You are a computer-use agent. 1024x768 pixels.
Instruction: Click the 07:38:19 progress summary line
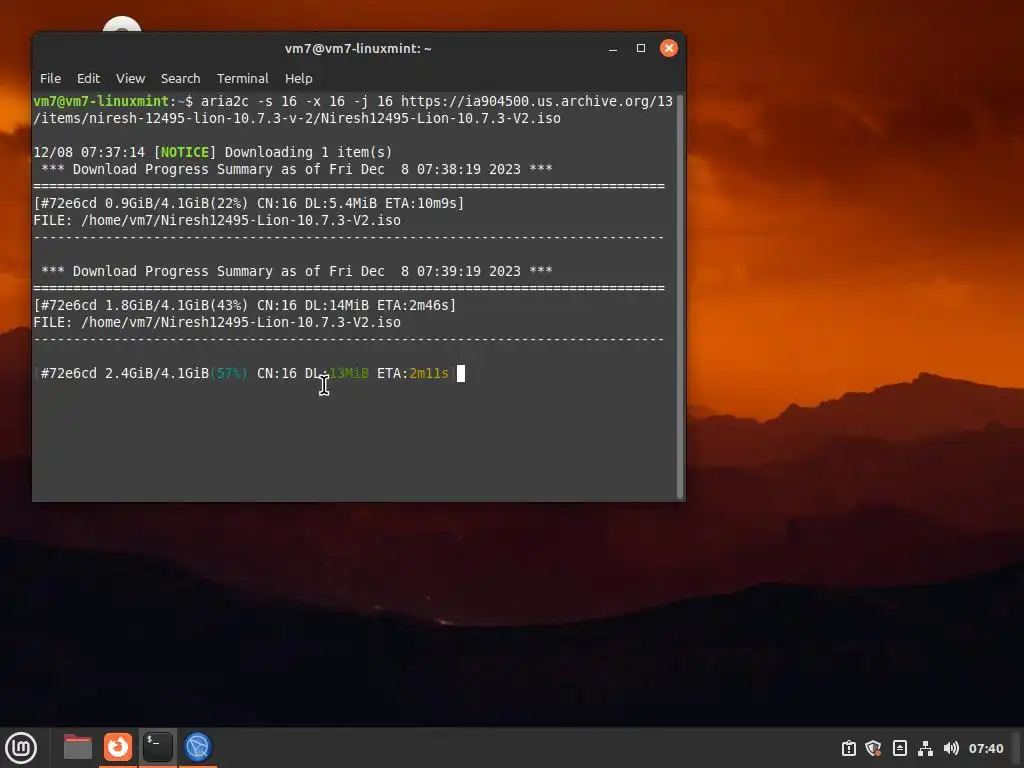pyautogui.click(x=296, y=169)
